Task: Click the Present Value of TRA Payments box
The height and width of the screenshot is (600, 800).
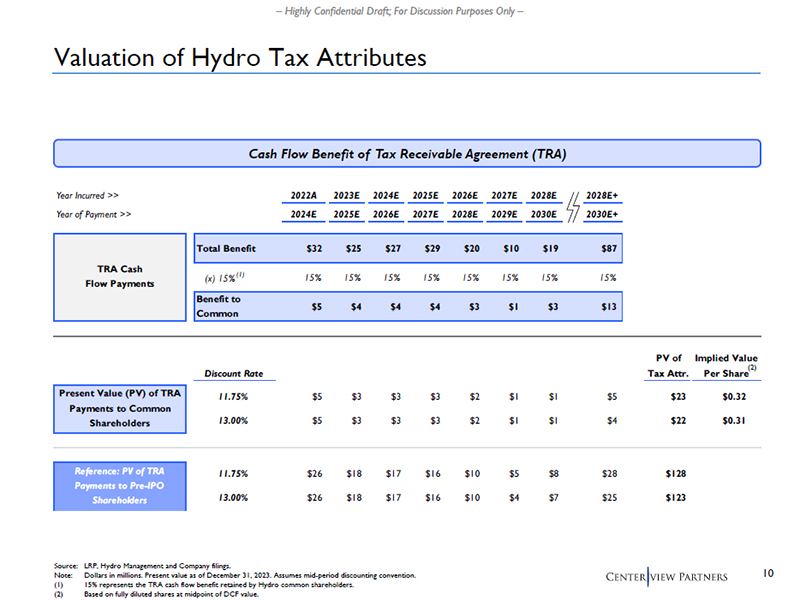Action: [119, 408]
